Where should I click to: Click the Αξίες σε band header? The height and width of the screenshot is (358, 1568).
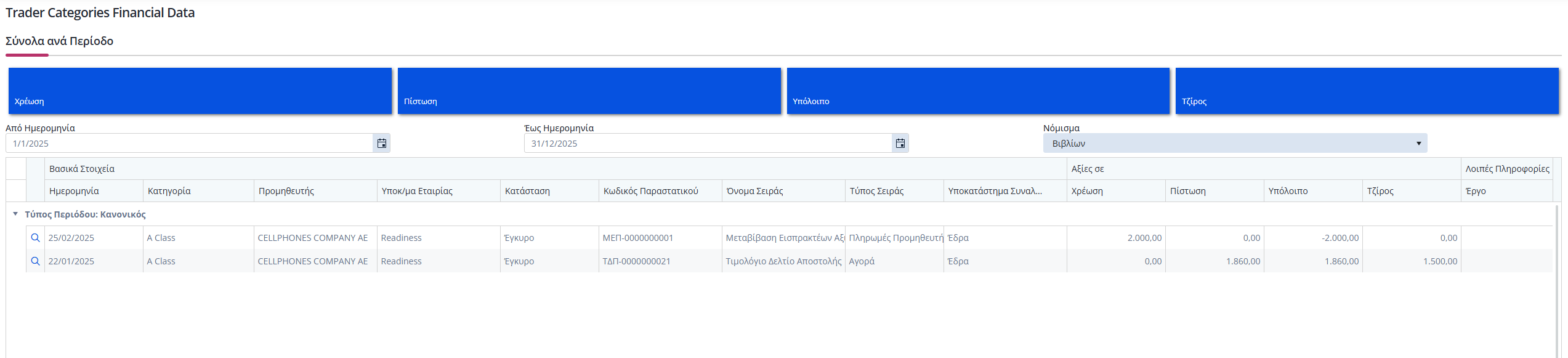[1264, 169]
